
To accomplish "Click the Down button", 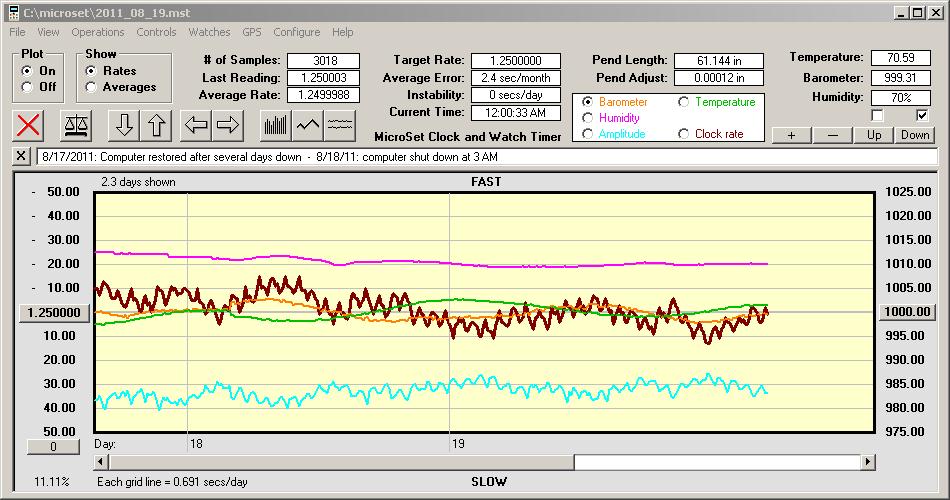I will [x=915, y=135].
